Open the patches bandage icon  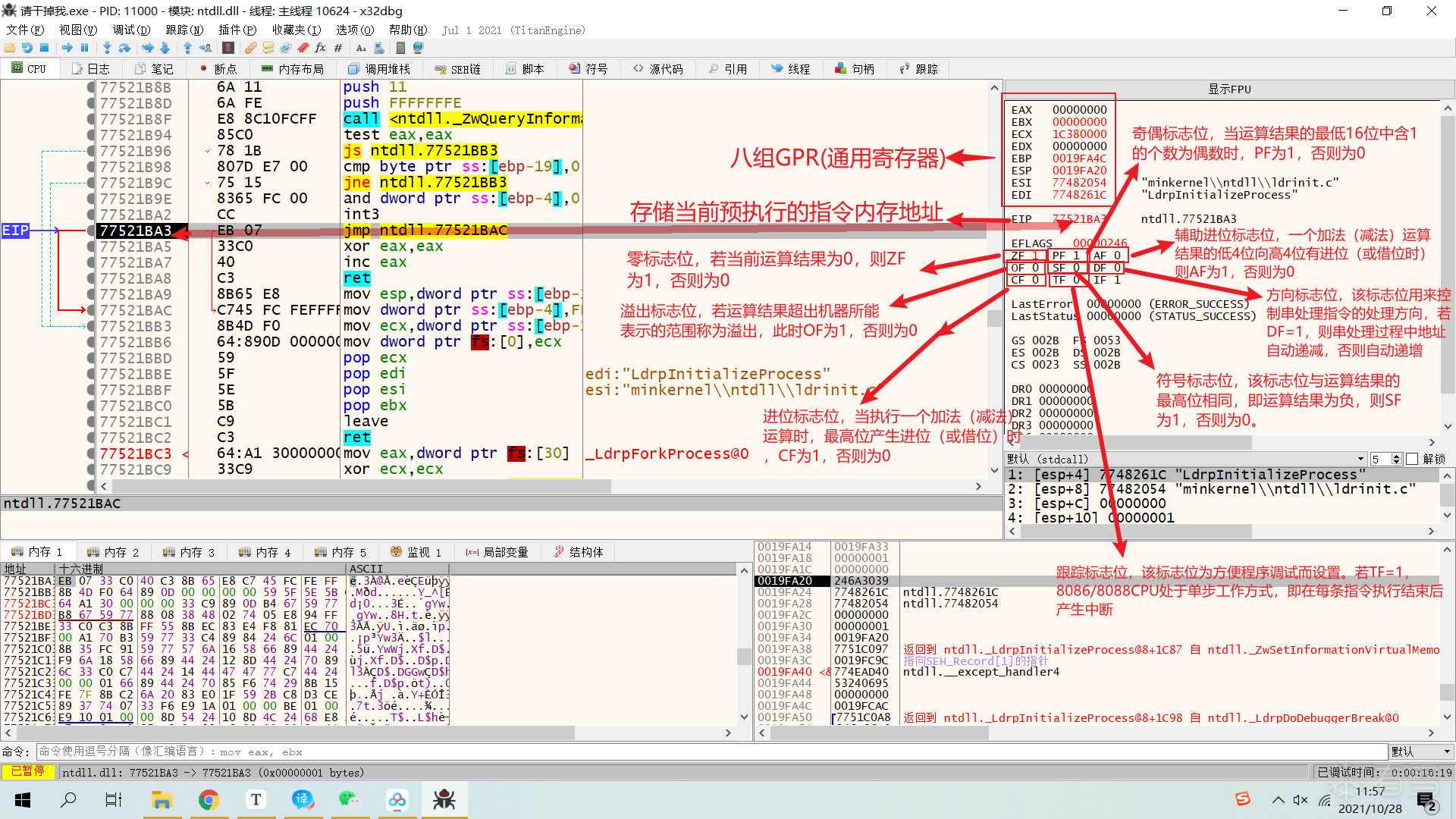pos(250,48)
